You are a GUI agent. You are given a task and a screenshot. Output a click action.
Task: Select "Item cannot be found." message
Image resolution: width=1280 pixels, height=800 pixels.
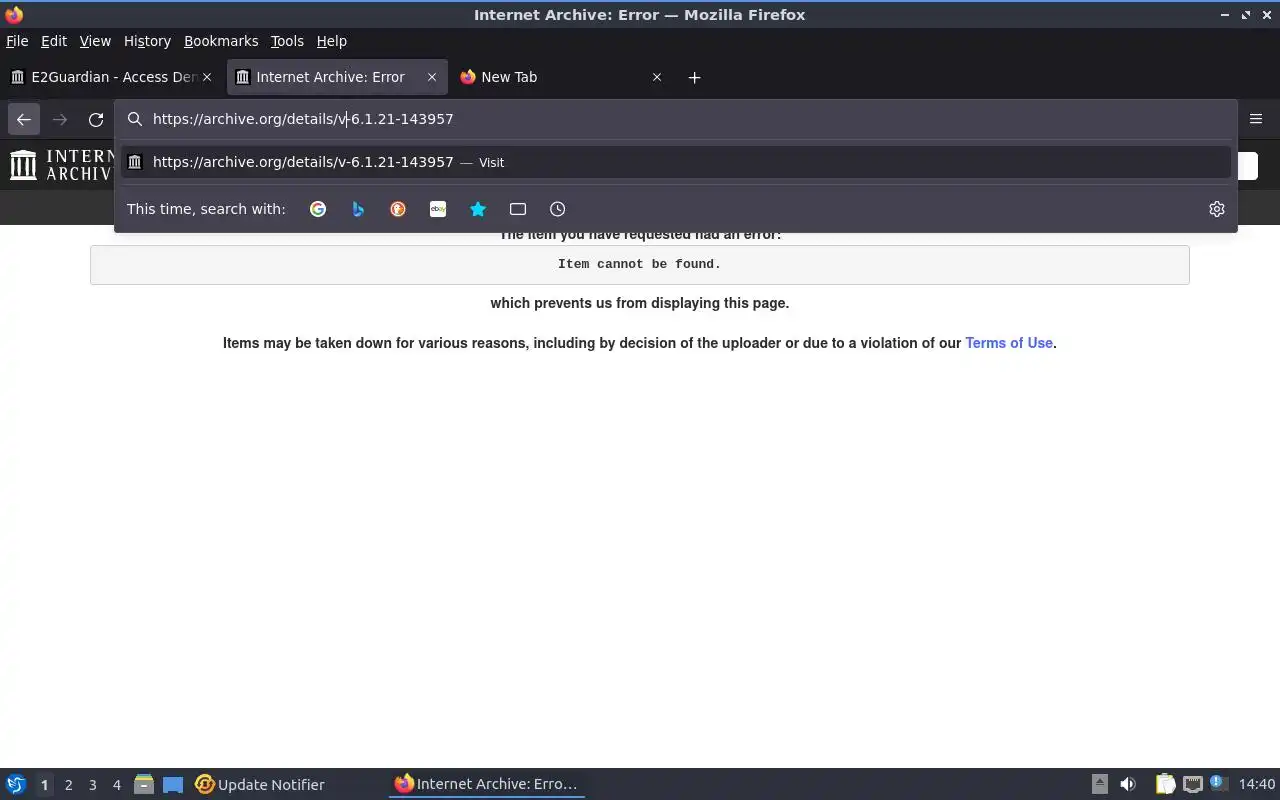click(x=639, y=264)
